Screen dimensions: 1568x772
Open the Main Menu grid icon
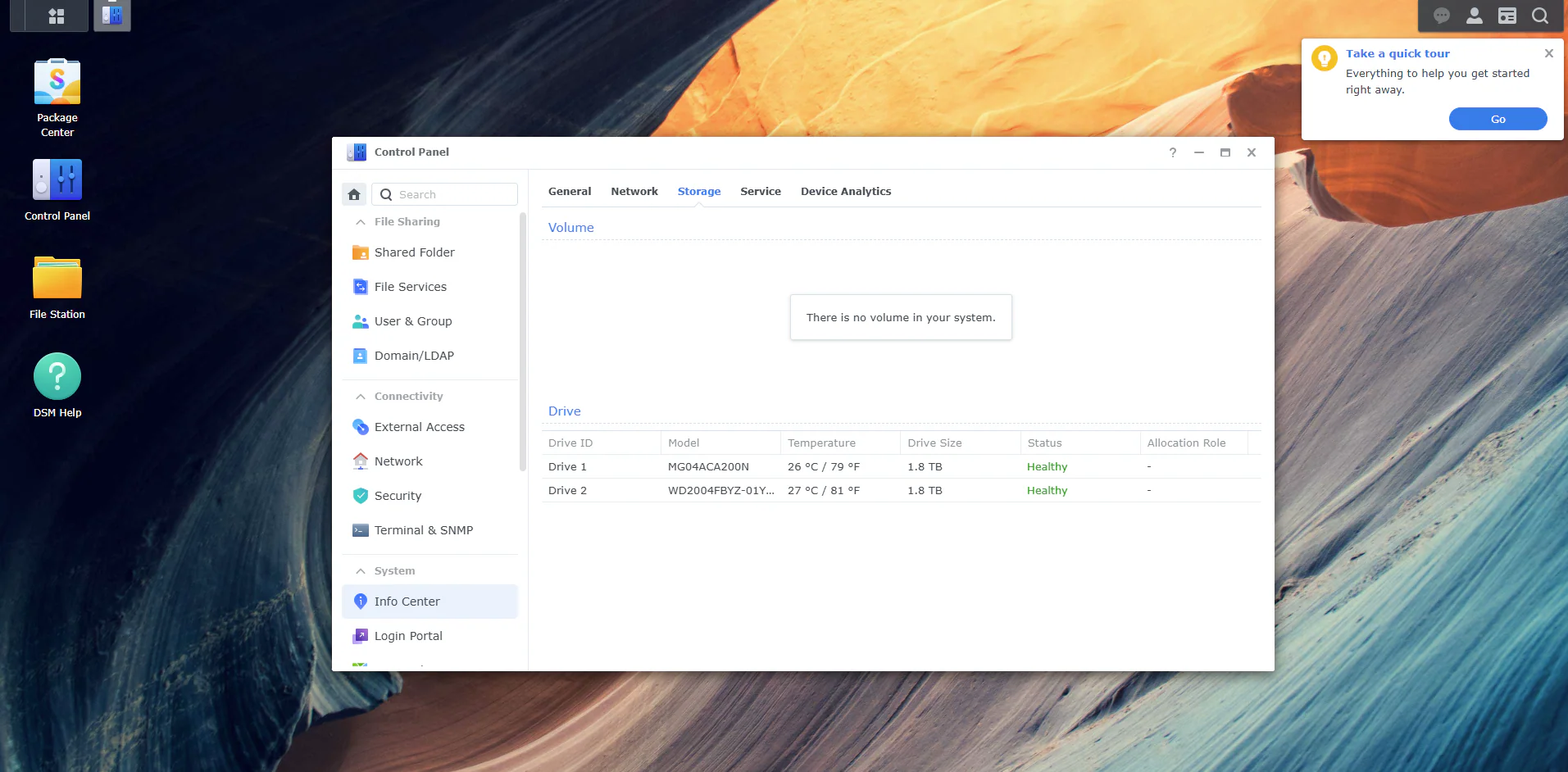57,16
